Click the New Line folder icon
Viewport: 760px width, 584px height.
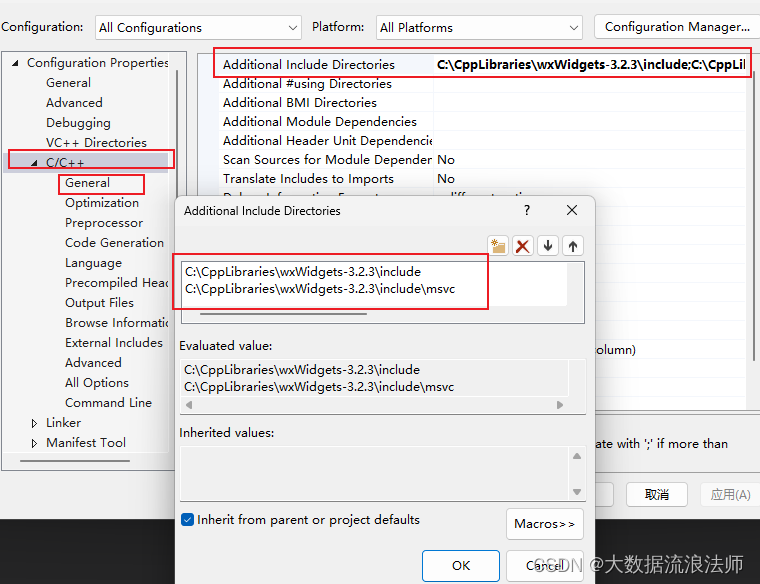click(x=498, y=246)
